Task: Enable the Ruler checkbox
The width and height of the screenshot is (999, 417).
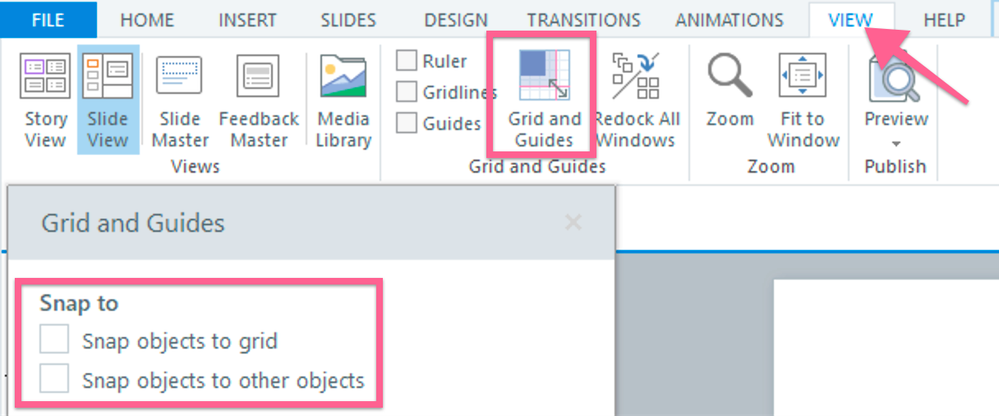Action: [x=407, y=61]
